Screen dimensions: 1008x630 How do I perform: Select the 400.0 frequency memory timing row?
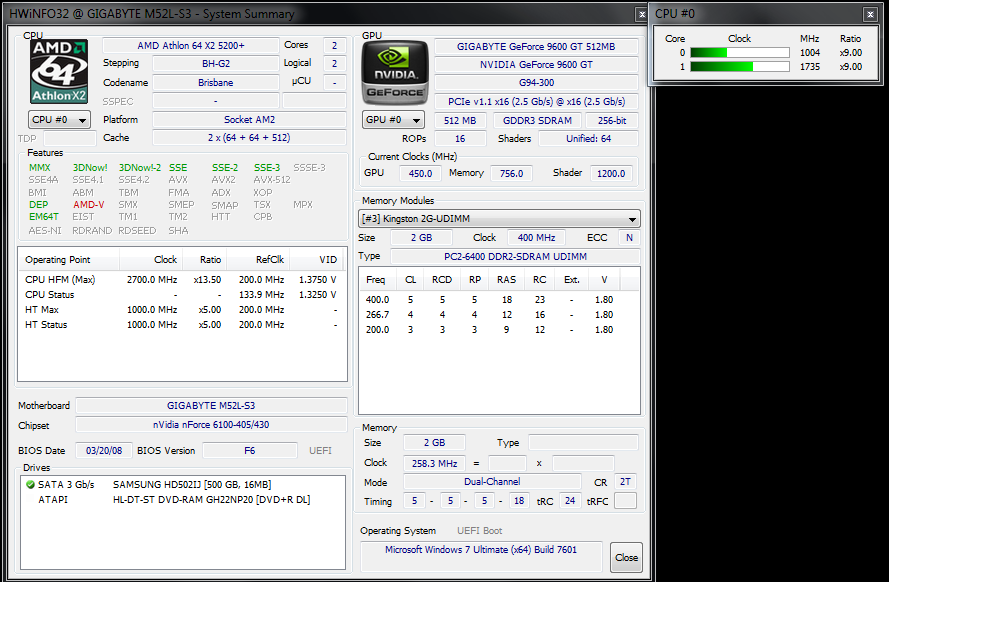click(x=499, y=300)
